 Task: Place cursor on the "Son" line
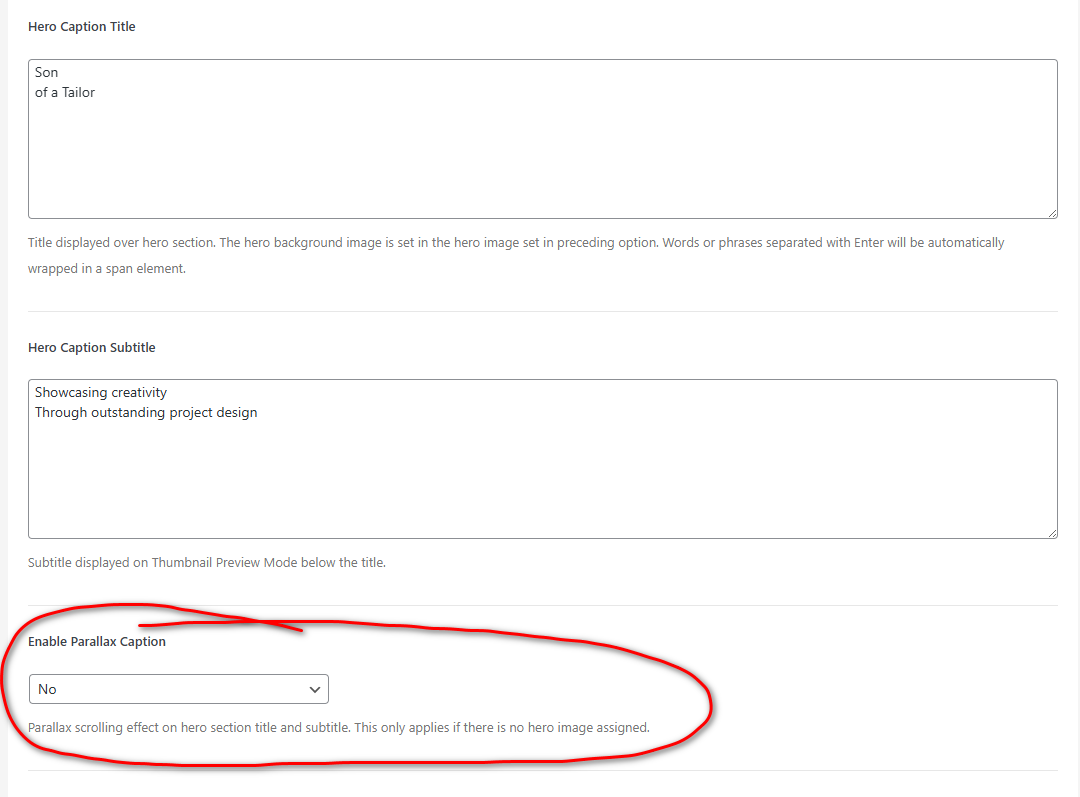point(47,72)
